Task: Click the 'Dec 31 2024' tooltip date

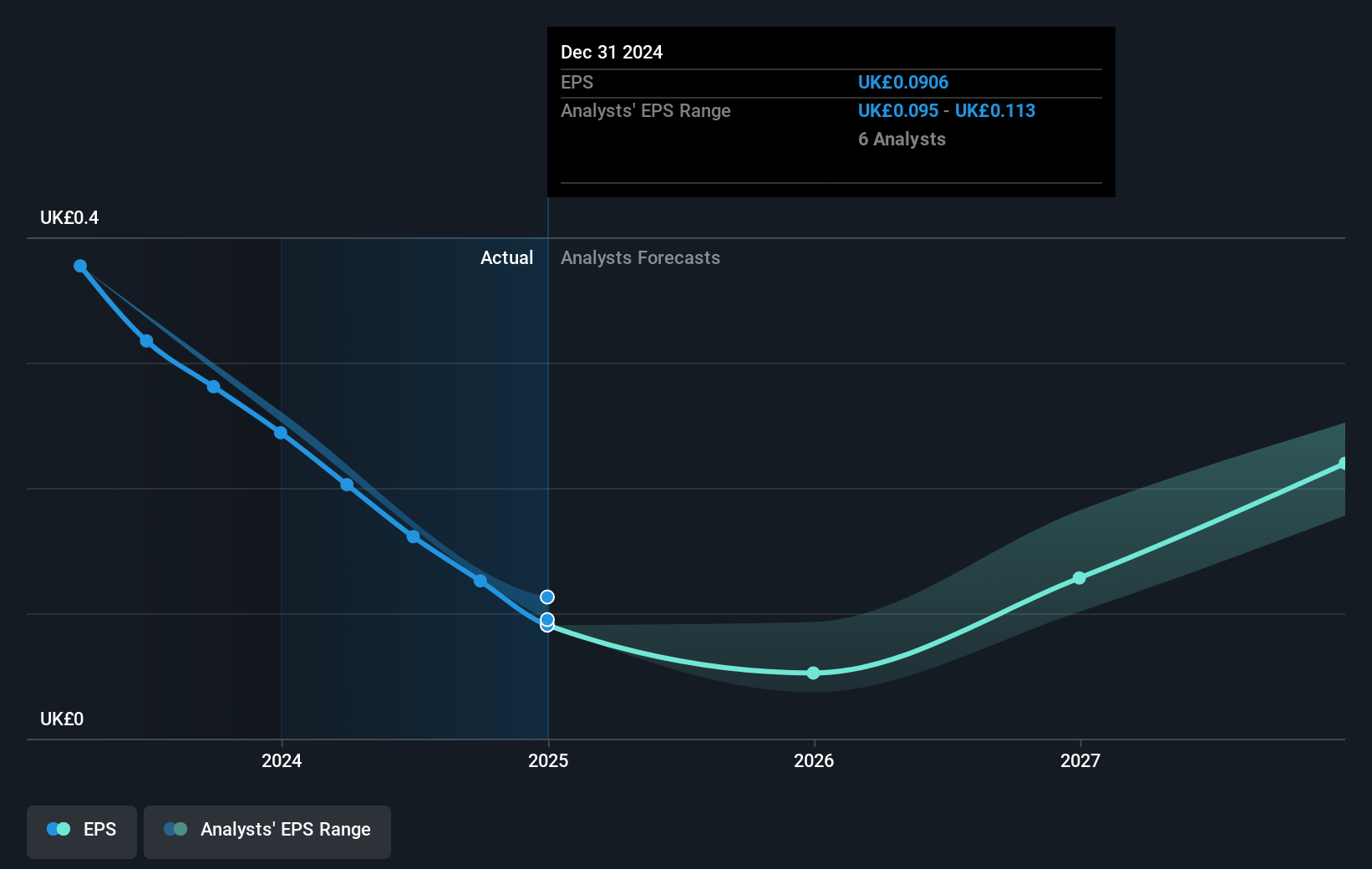Action: tap(612, 53)
